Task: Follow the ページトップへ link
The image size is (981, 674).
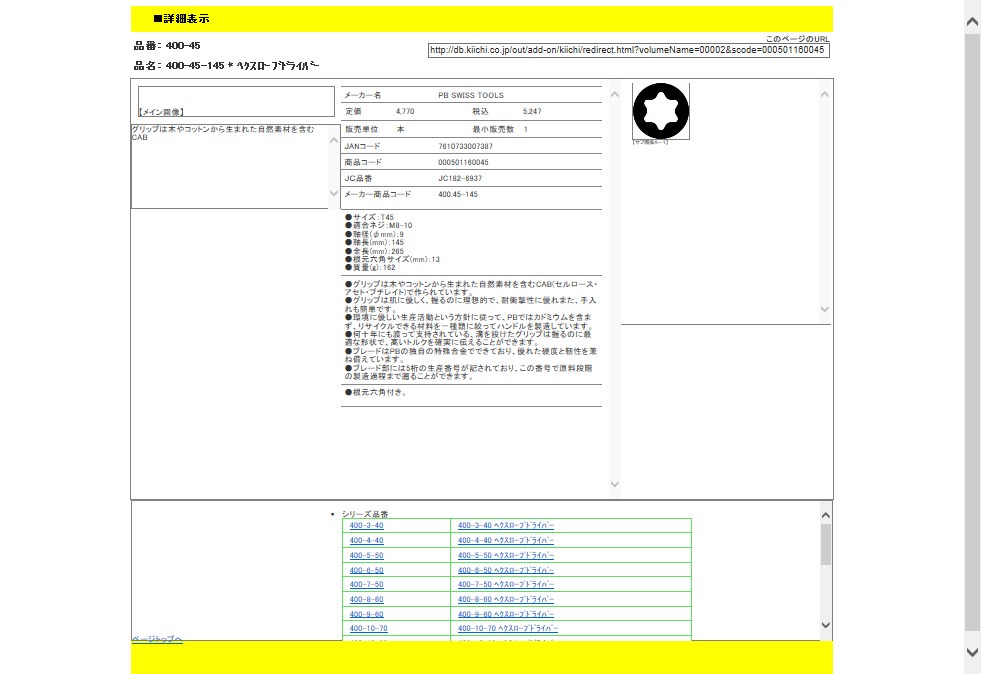Action: (x=157, y=638)
